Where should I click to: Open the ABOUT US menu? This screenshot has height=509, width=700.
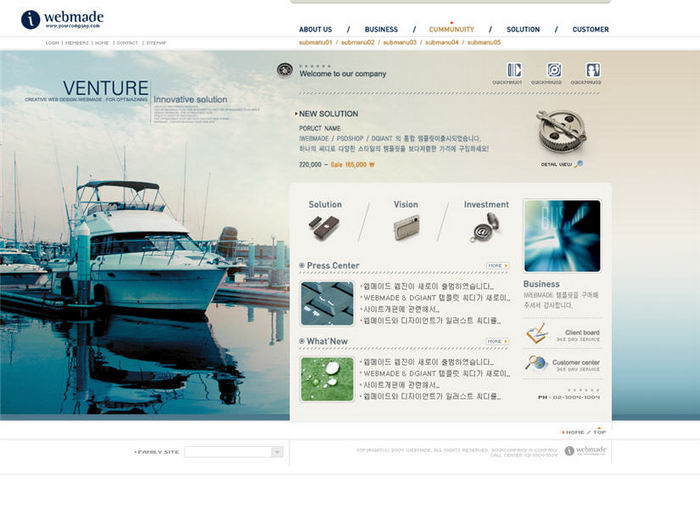click(315, 29)
